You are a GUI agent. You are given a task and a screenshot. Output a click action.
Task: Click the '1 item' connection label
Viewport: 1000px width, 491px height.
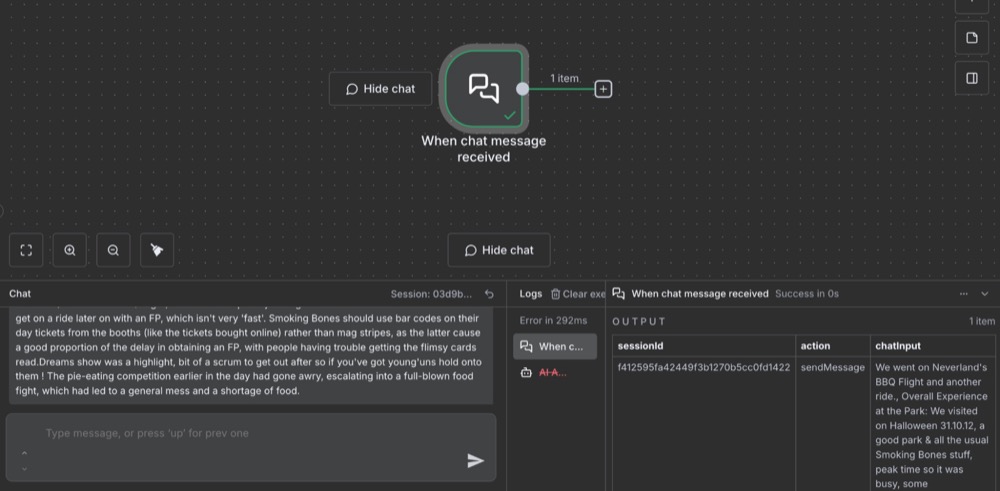pyautogui.click(x=564, y=78)
